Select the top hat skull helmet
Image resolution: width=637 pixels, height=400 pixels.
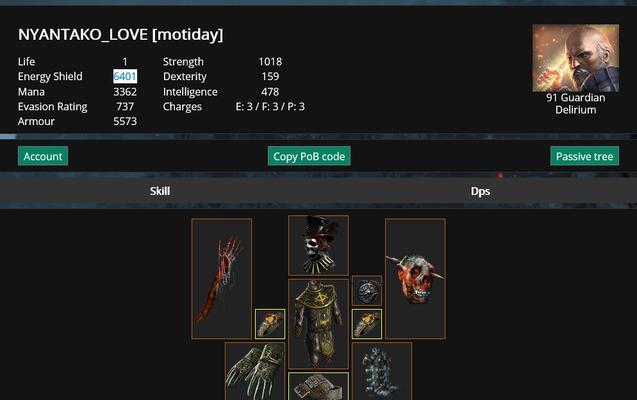pos(318,246)
